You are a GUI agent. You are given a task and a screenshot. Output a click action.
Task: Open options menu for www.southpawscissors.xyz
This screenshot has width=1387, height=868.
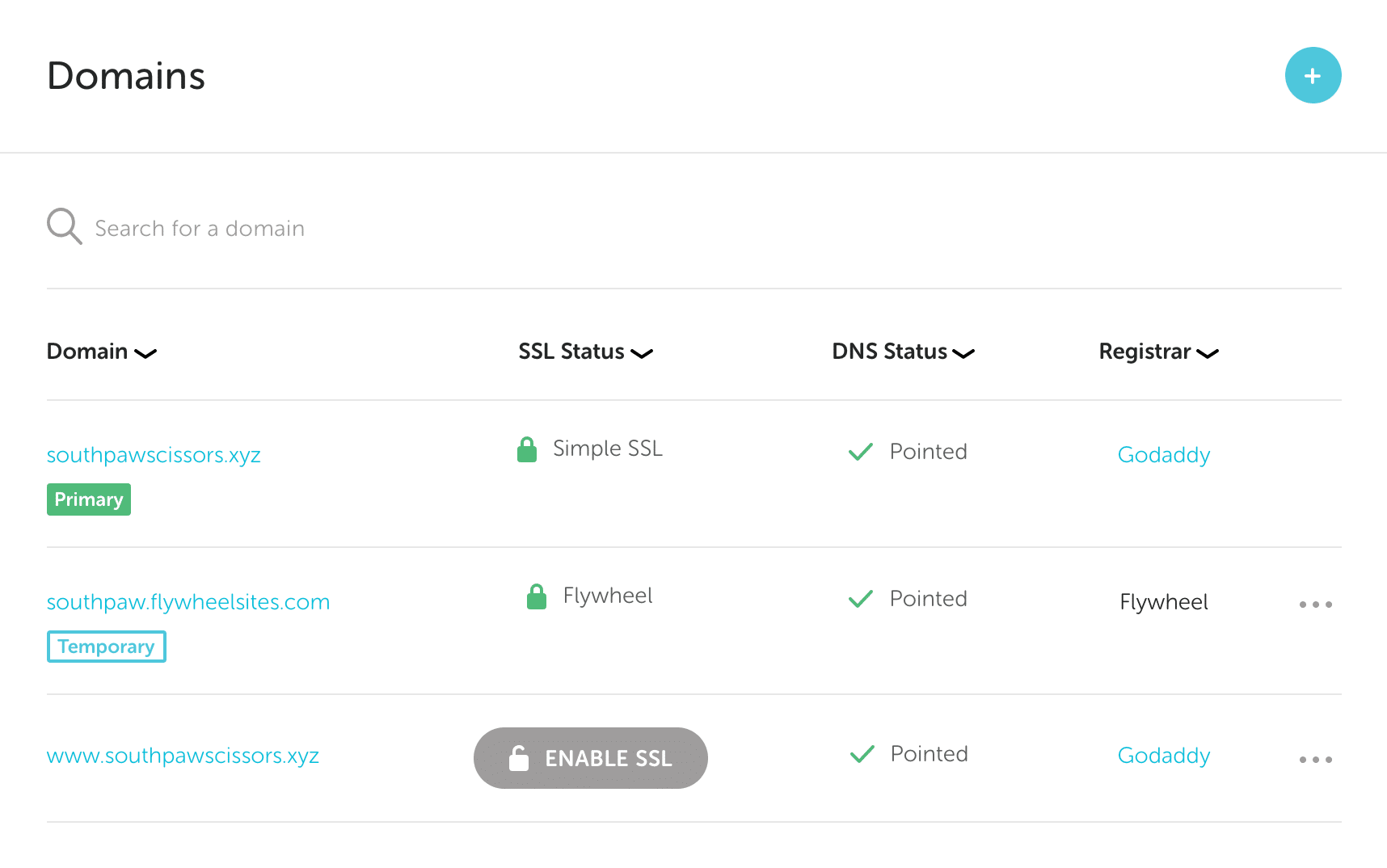tap(1315, 760)
